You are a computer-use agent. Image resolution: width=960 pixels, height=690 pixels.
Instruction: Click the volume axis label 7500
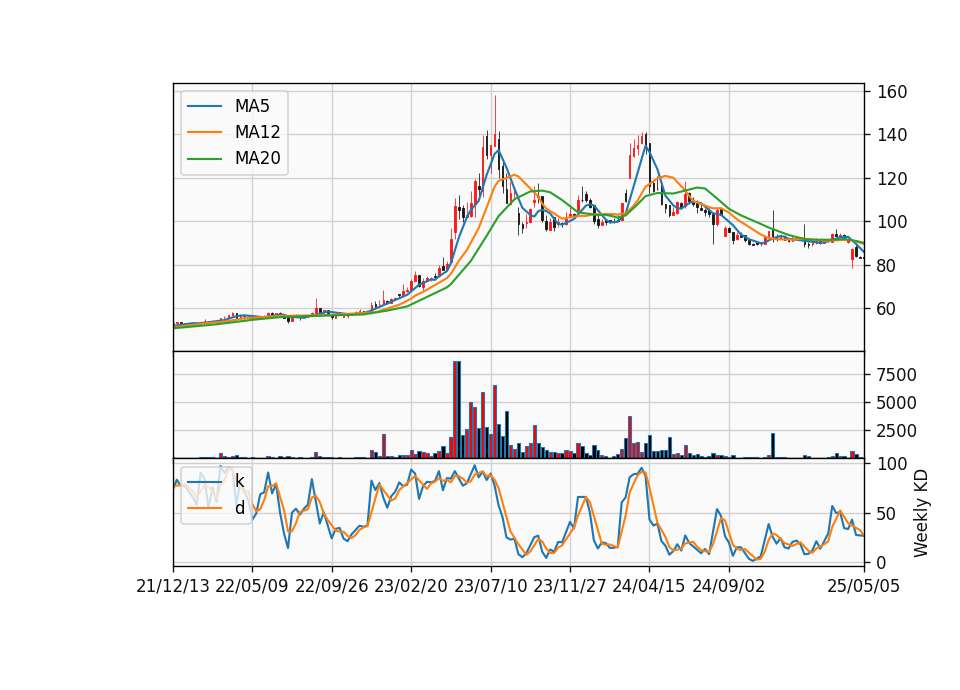click(x=897, y=375)
